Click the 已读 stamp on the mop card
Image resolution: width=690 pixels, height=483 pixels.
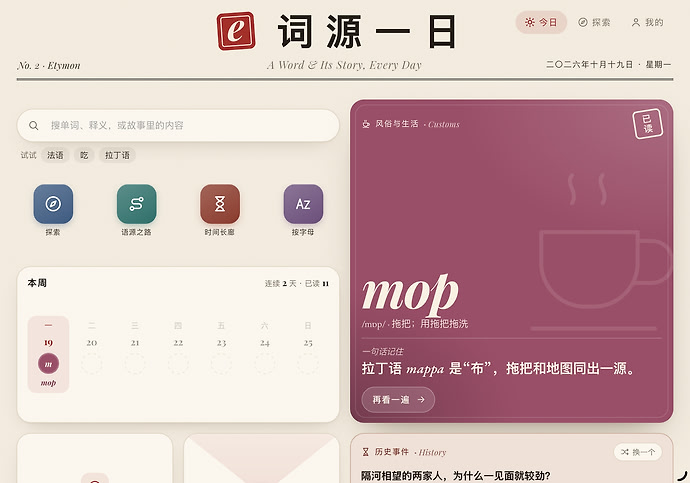(x=647, y=124)
